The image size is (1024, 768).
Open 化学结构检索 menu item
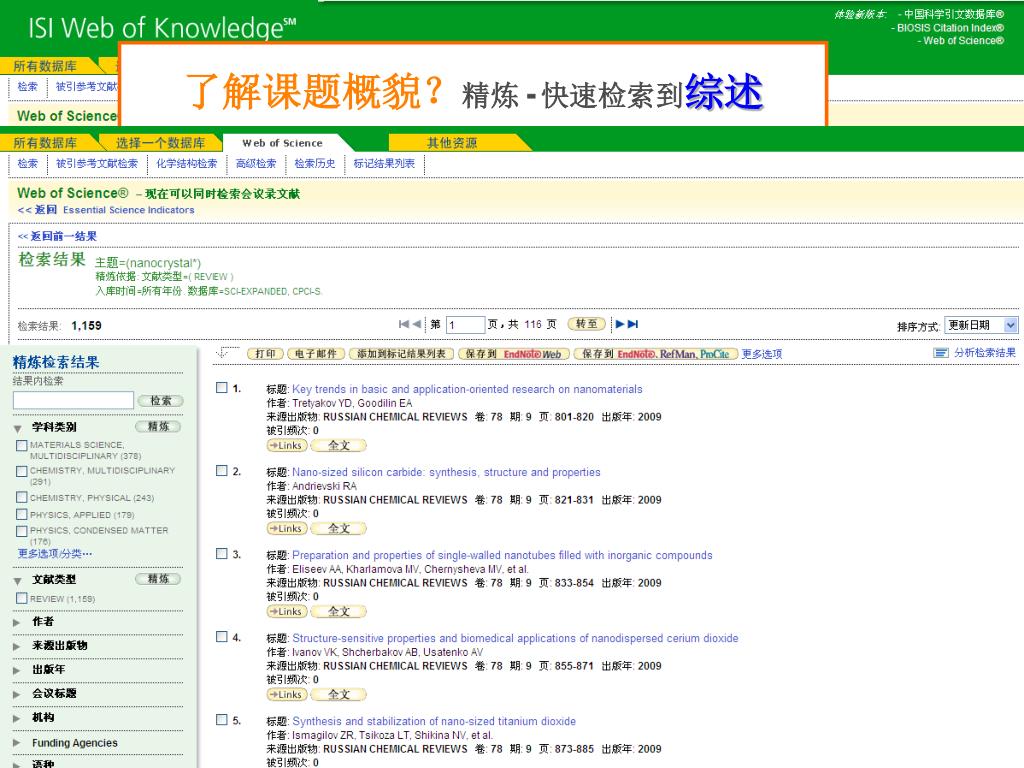[x=186, y=163]
